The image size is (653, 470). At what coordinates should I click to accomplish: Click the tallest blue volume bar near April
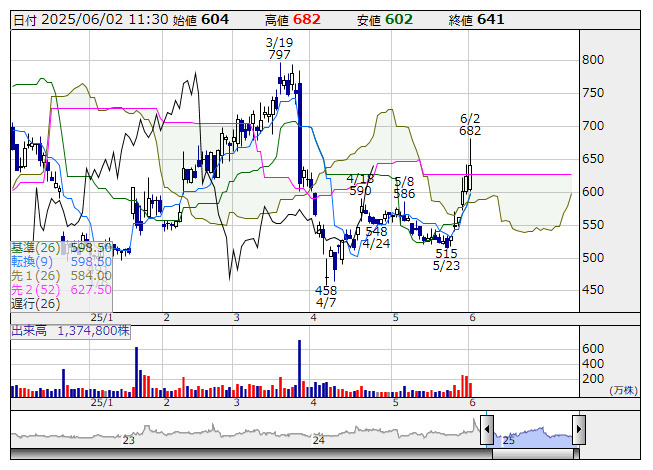point(299,368)
